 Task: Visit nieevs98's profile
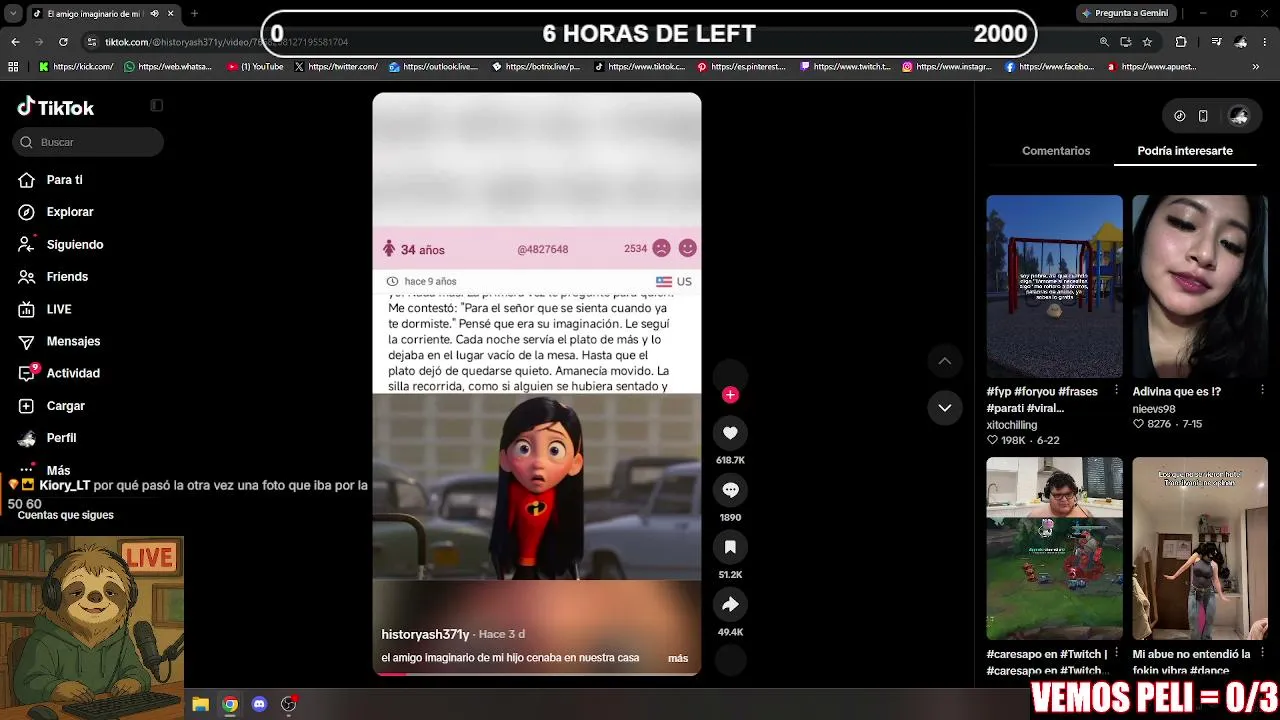tap(1154, 409)
